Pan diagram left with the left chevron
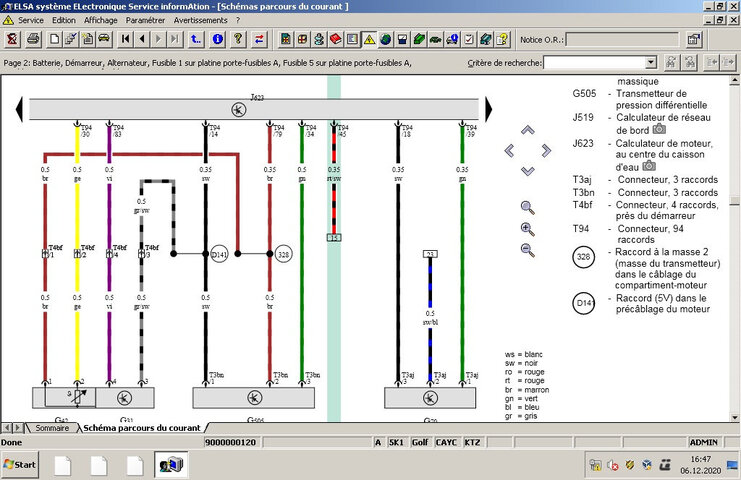The height and width of the screenshot is (480, 741). tap(509, 151)
